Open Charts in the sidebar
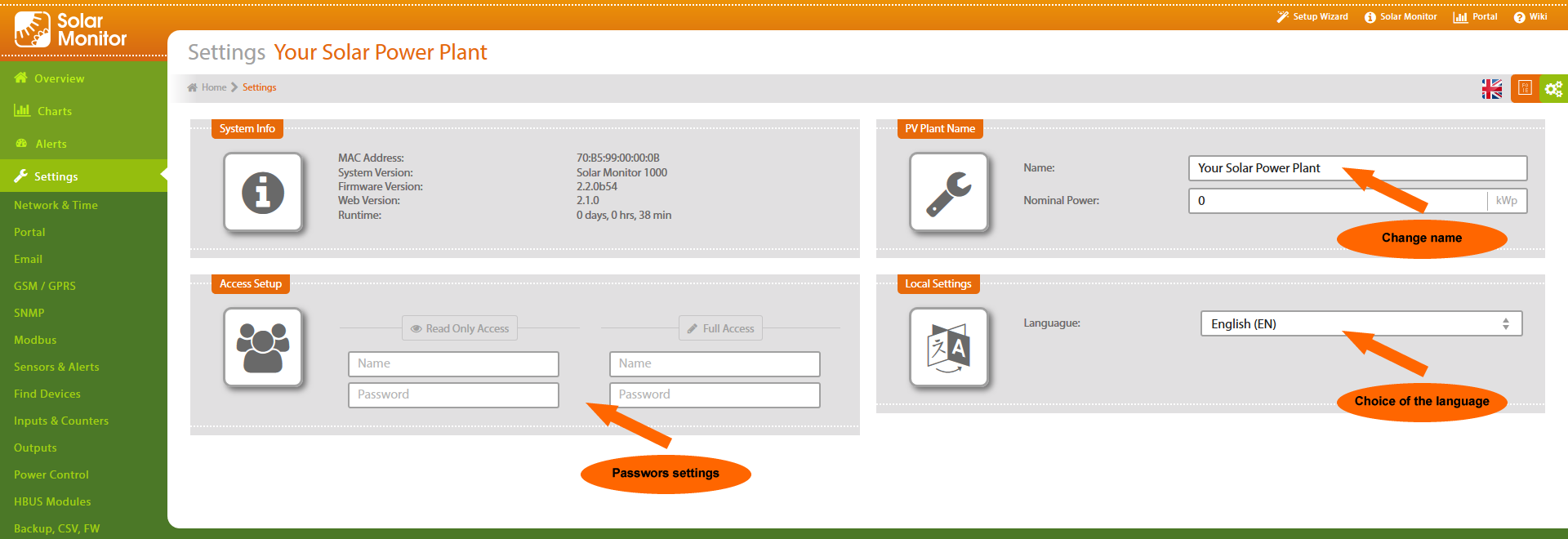1568x539 pixels. tap(54, 112)
